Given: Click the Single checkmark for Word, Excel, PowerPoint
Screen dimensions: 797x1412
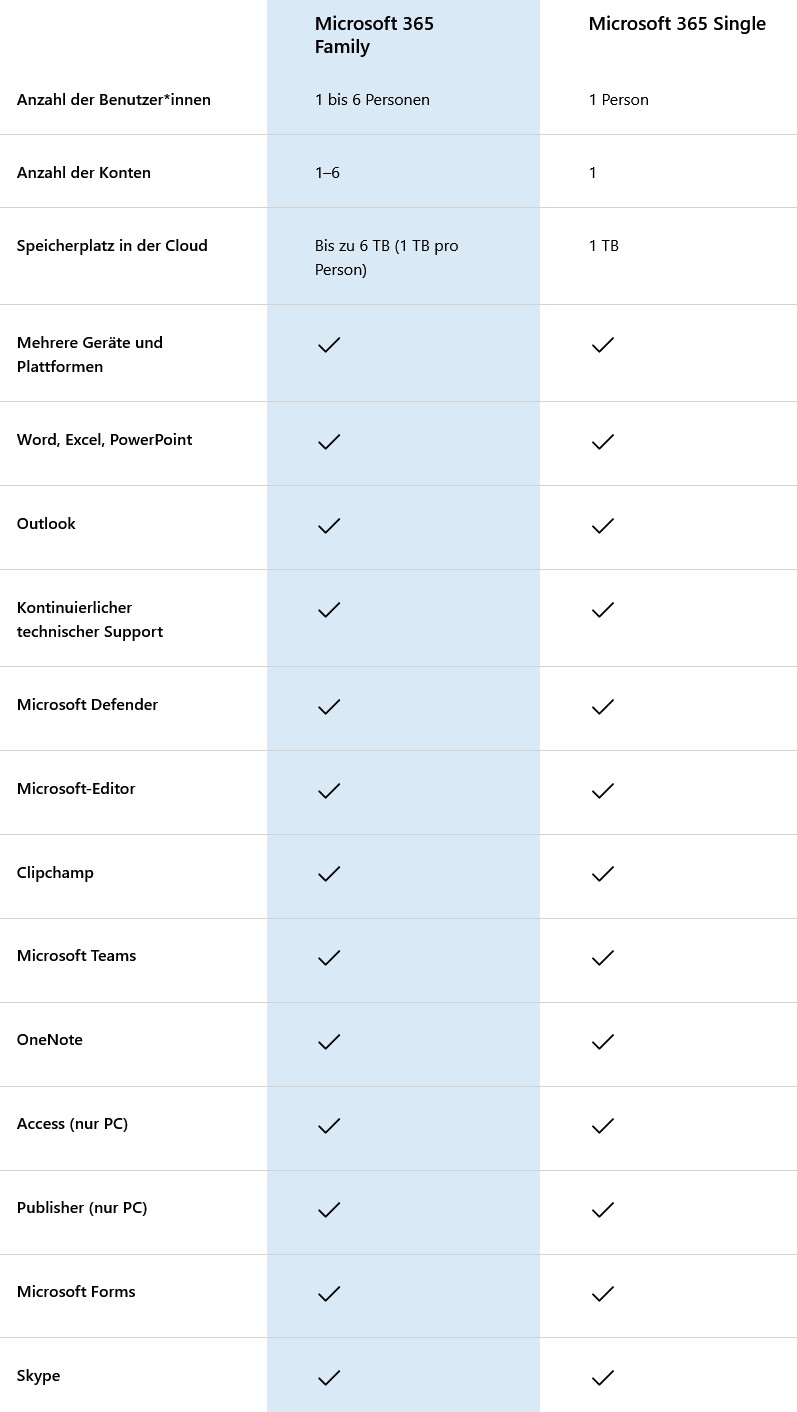Looking at the screenshot, I should coord(602,441).
